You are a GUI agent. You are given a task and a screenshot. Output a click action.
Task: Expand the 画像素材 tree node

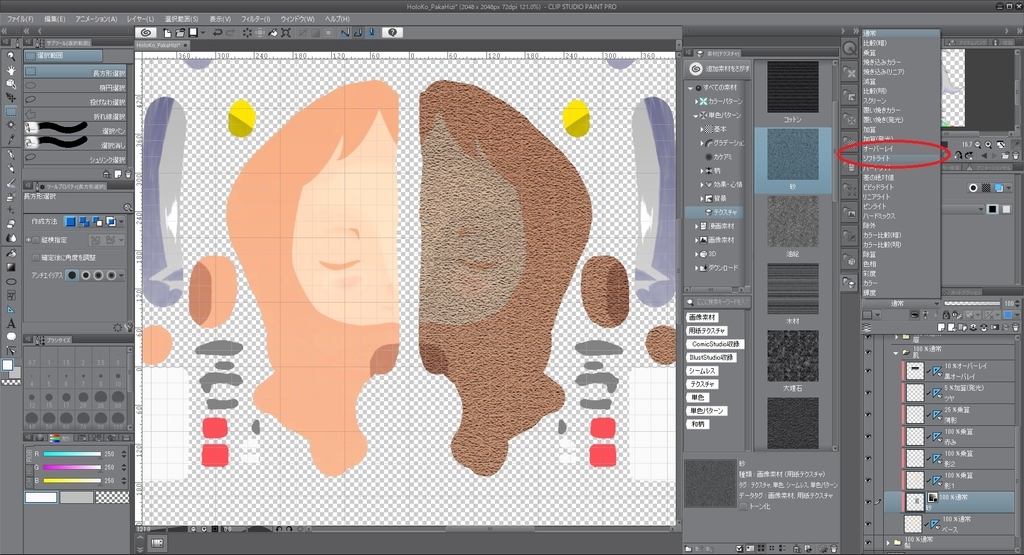(696, 240)
